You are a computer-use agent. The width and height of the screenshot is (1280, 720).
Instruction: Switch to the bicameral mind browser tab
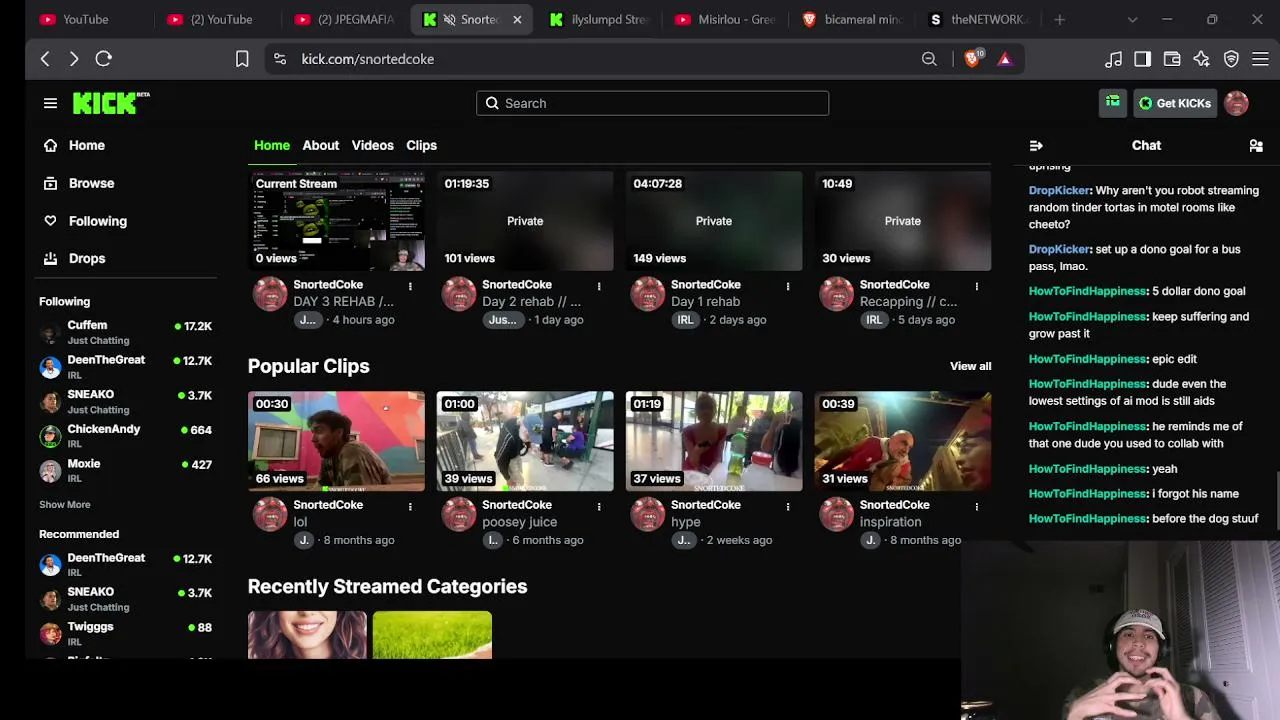[852, 19]
